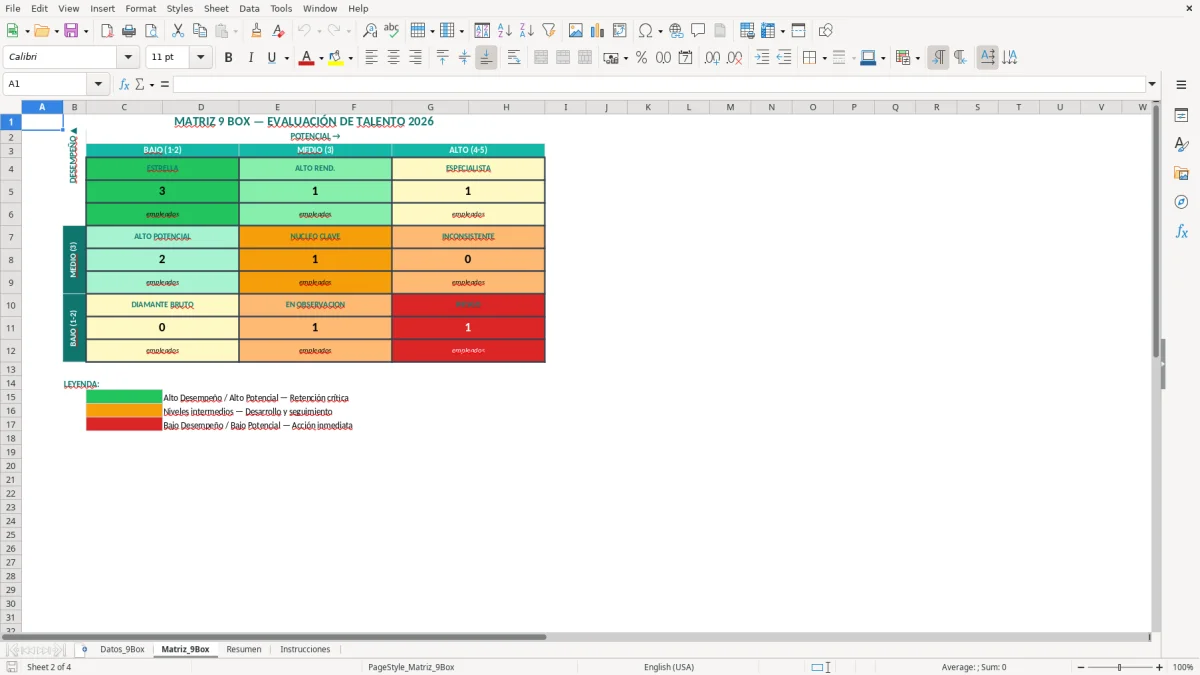Viewport: 1200px width, 675px height.
Task: Toggle Print Preview
Action: coord(151,31)
